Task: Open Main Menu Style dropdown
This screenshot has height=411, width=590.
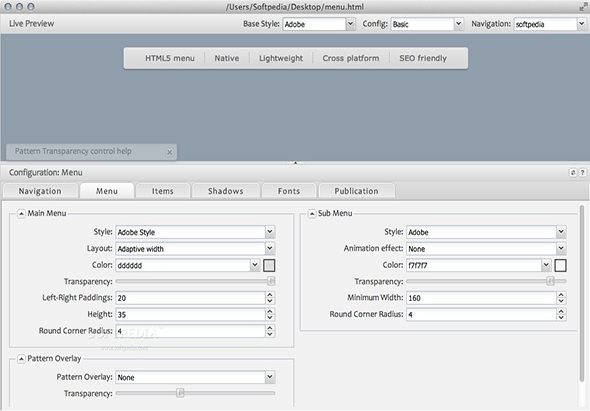Action: tap(270, 232)
